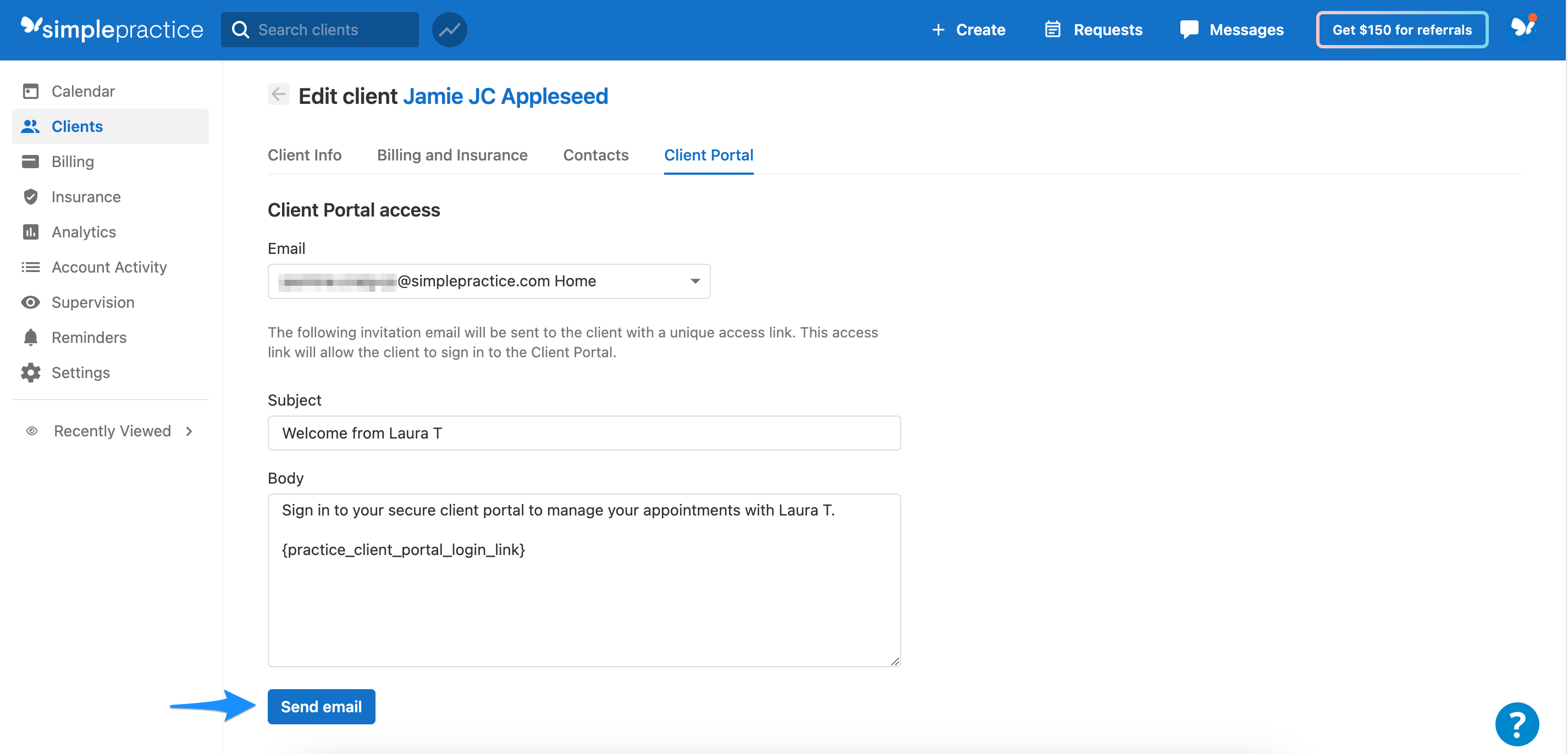This screenshot has height=754, width=1568.
Task: Go back using the arrow button
Action: pyautogui.click(x=278, y=95)
